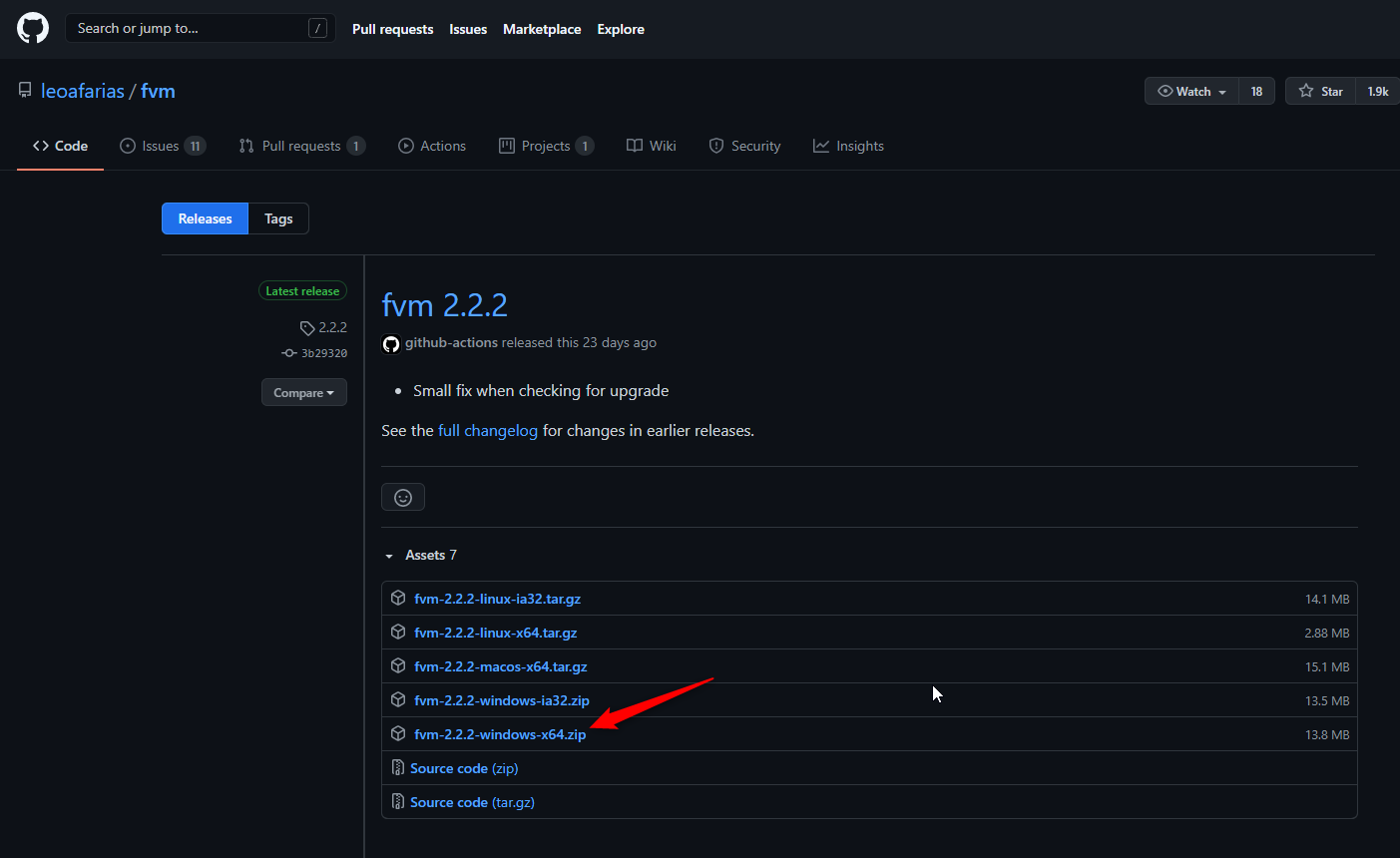The image size is (1400, 858).
Task: Click the slash shortcut icon in search
Action: click(x=317, y=28)
